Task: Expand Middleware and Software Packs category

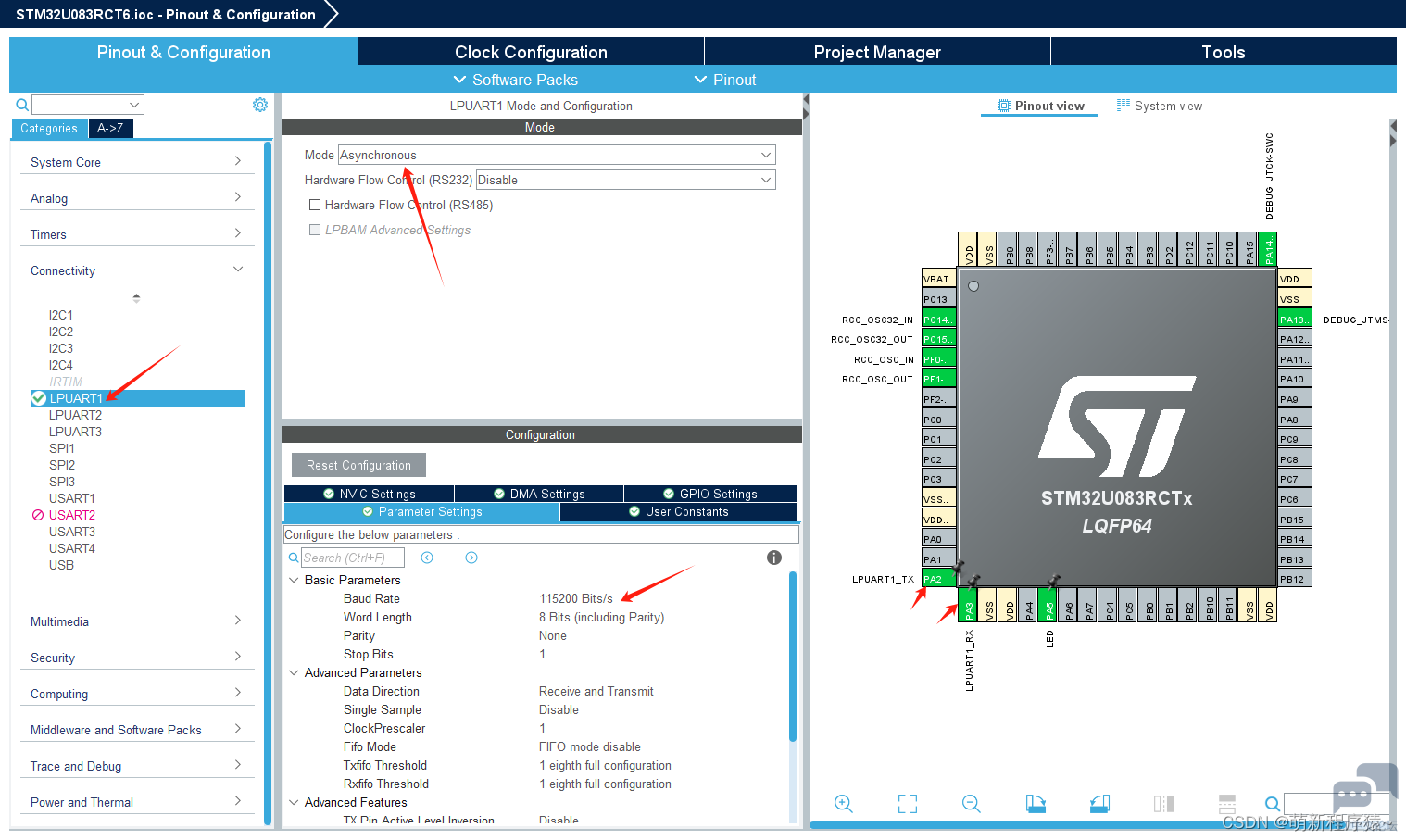Action: [x=137, y=730]
